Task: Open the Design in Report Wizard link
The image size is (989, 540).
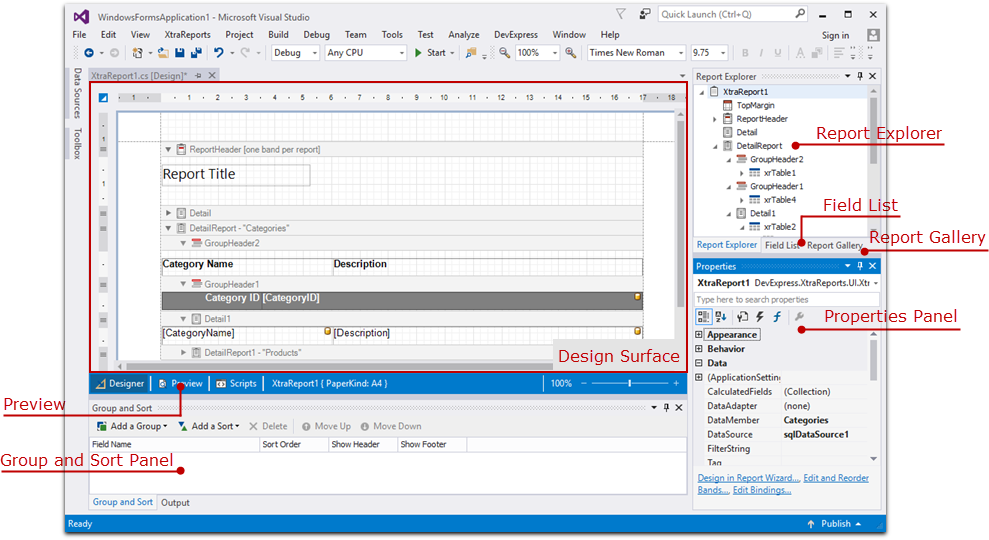Action: click(x=749, y=478)
